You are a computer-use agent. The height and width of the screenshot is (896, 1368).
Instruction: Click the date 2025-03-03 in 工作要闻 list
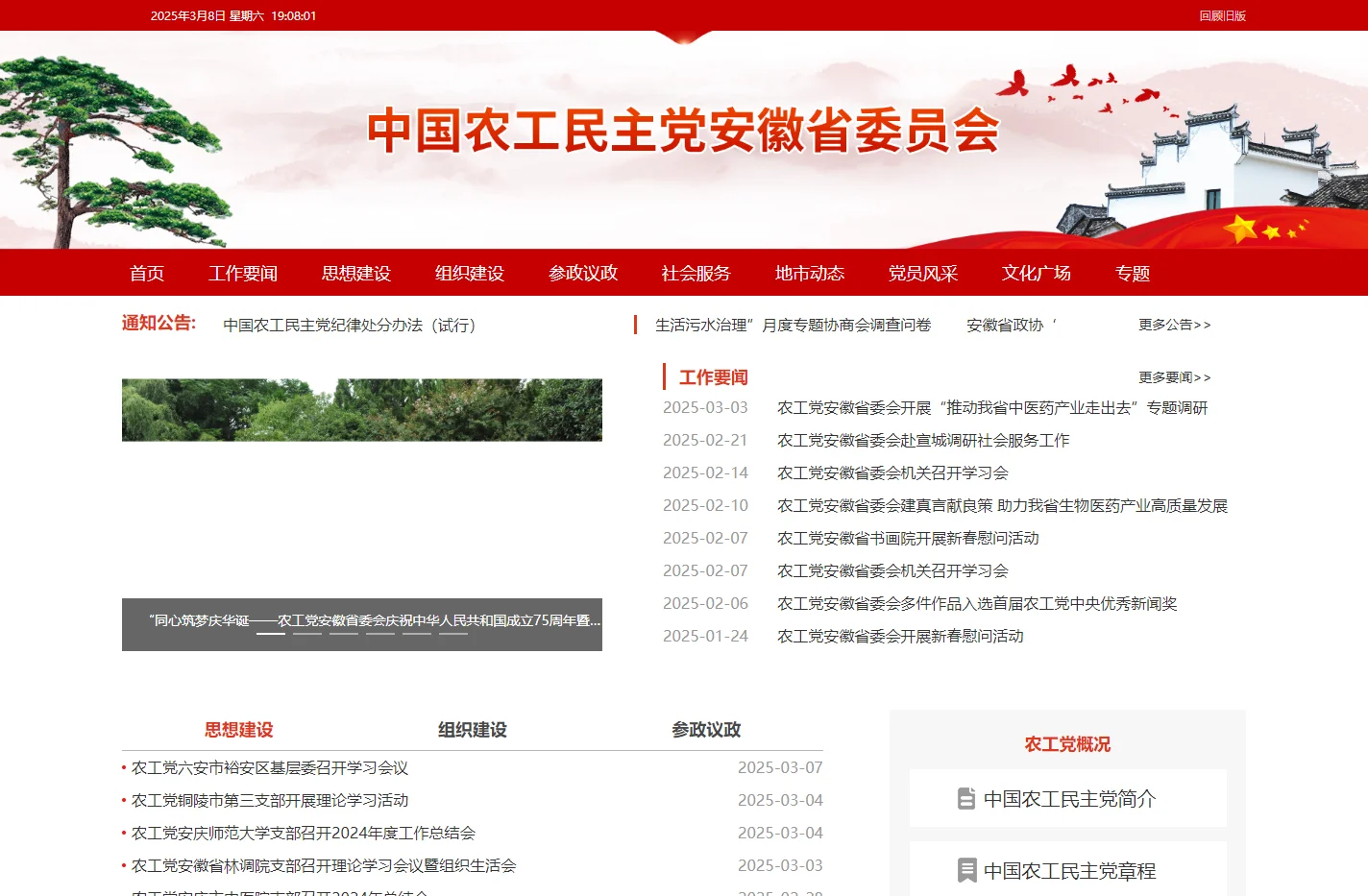click(705, 408)
